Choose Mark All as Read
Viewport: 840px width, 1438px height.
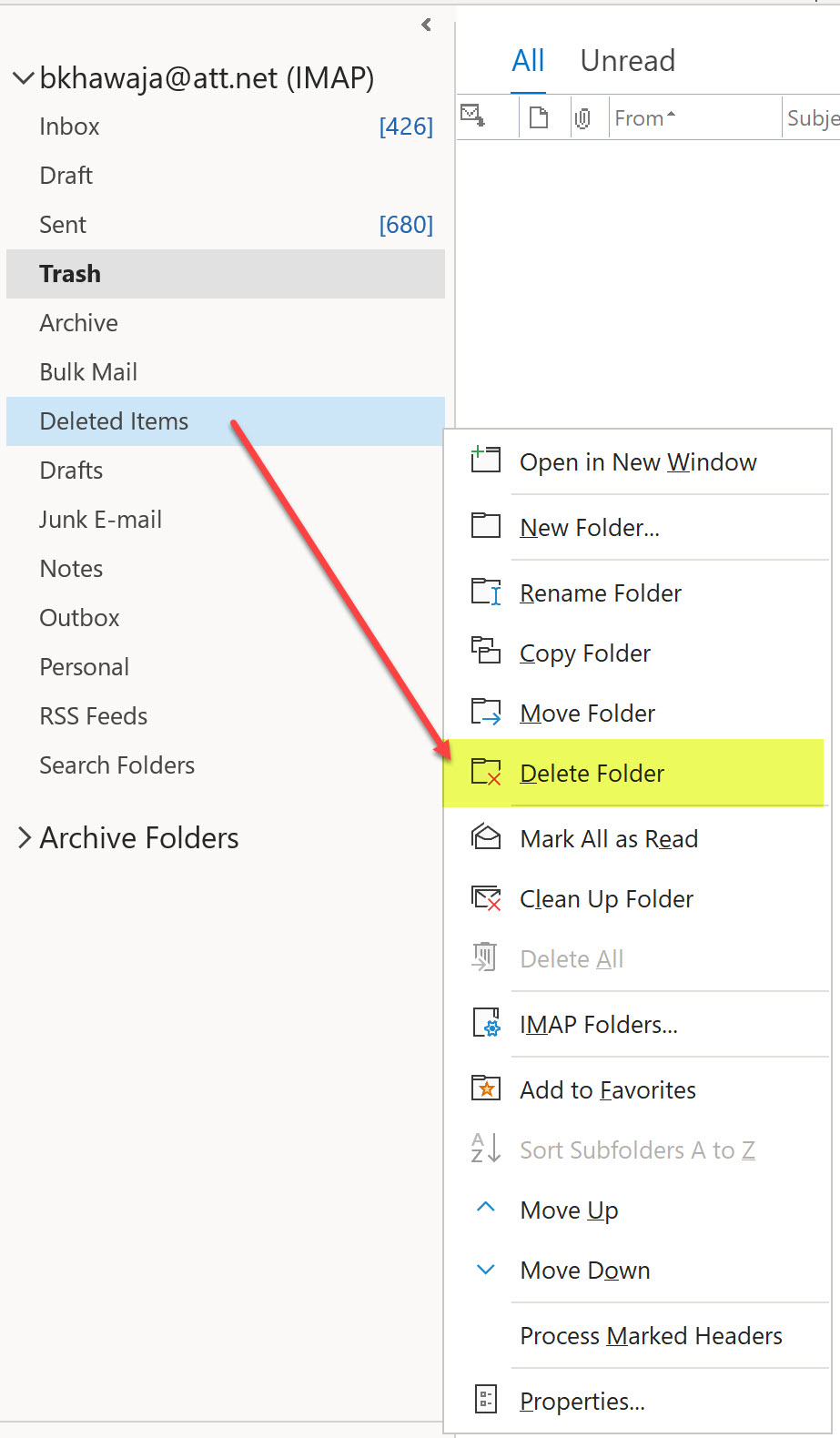[x=609, y=838]
